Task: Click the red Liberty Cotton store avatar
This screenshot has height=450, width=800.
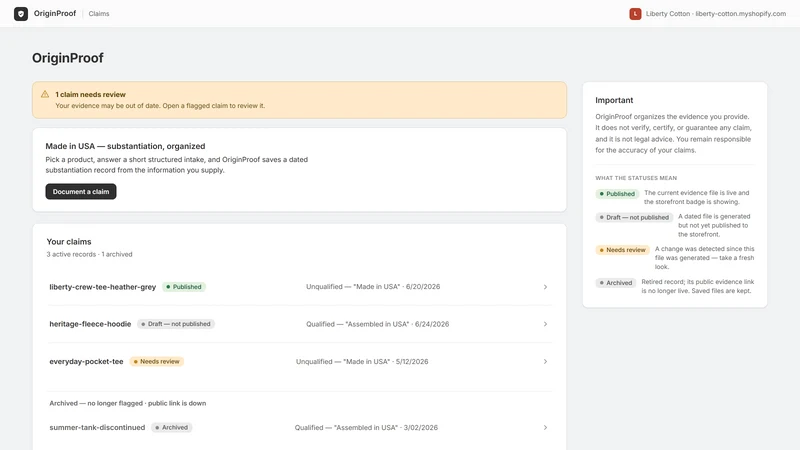Action: [635, 14]
